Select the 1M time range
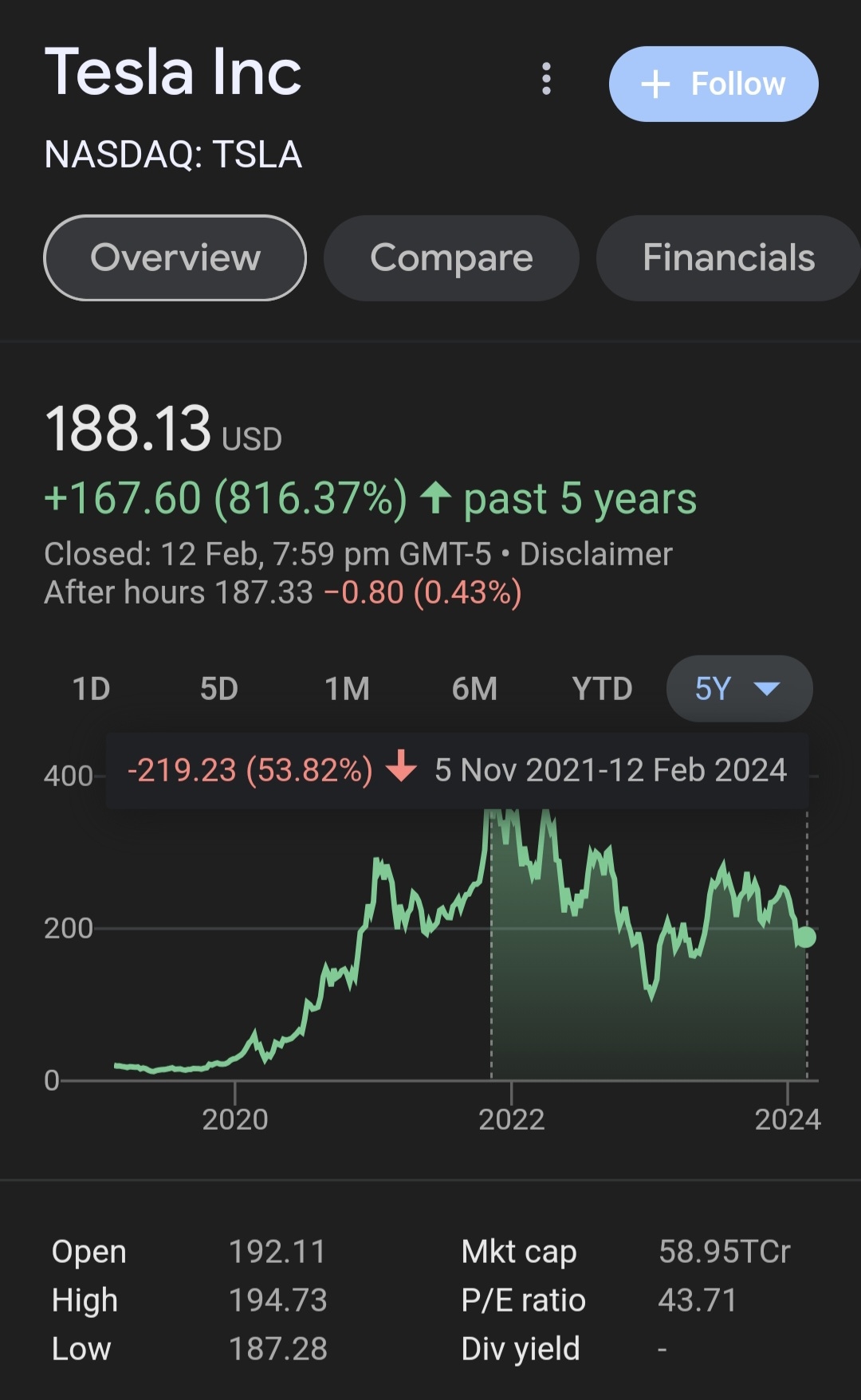Viewport: 861px width, 1400px height. [347, 689]
